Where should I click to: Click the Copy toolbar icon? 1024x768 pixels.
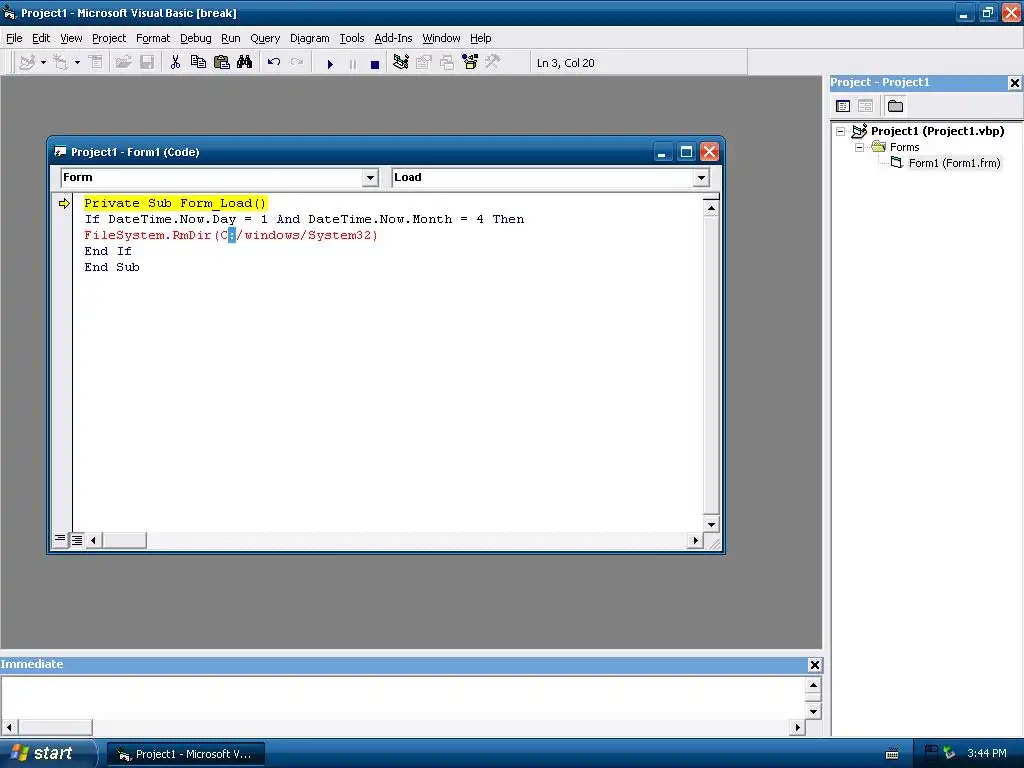(x=198, y=63)
